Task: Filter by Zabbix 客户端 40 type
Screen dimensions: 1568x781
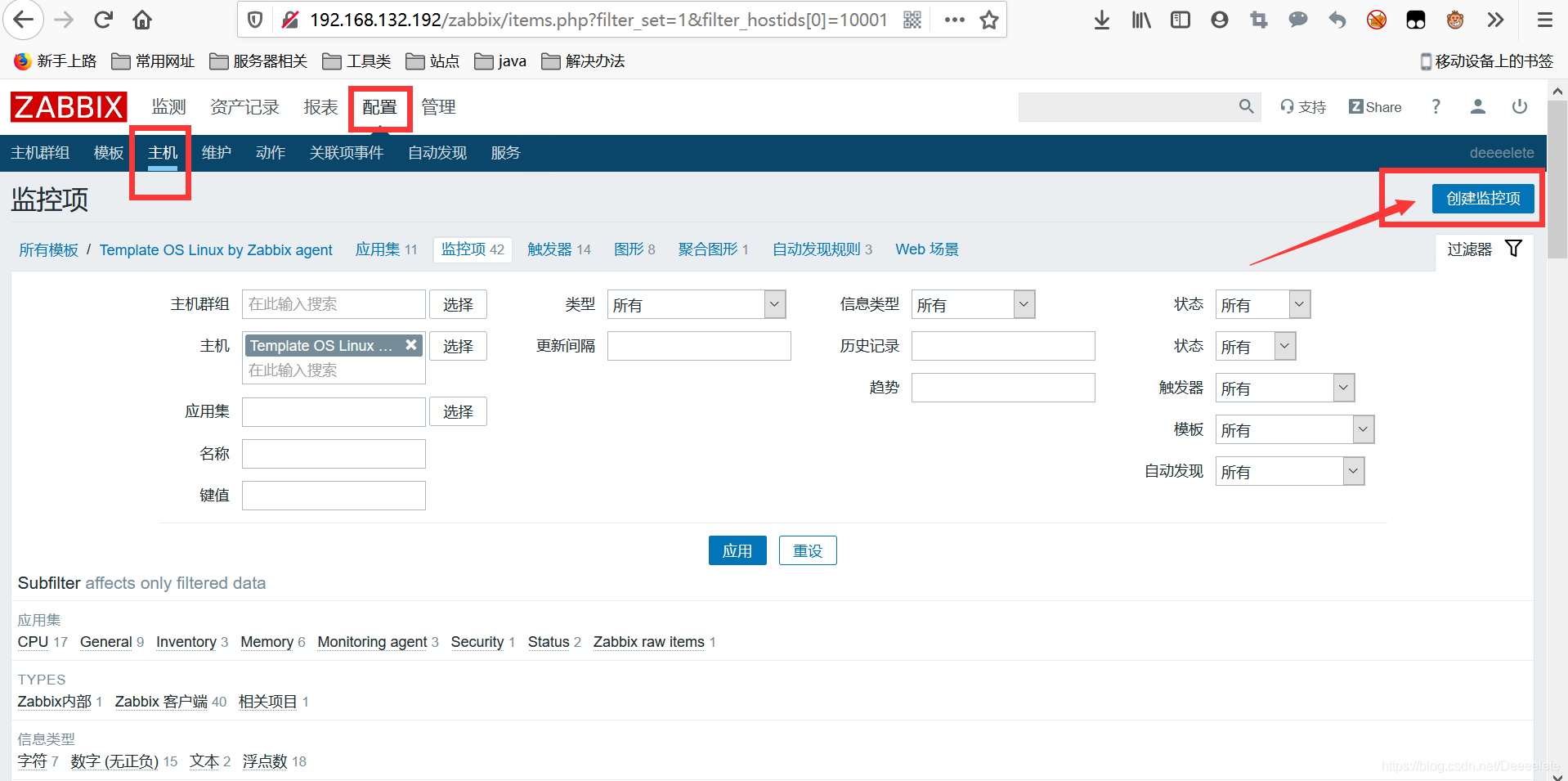Action: coord(171,702)
